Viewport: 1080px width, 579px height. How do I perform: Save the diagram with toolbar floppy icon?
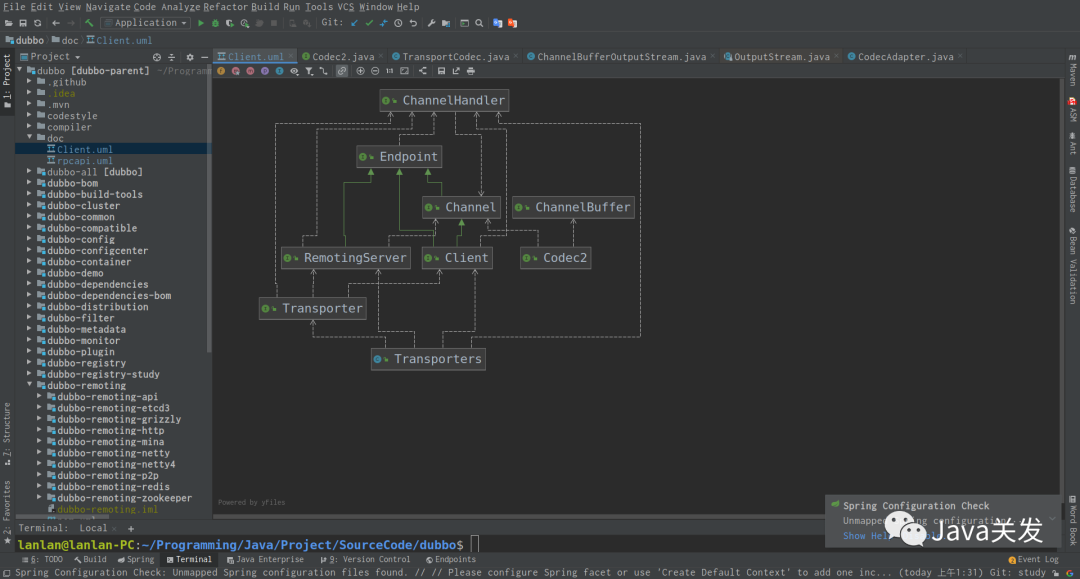(441, 71)
